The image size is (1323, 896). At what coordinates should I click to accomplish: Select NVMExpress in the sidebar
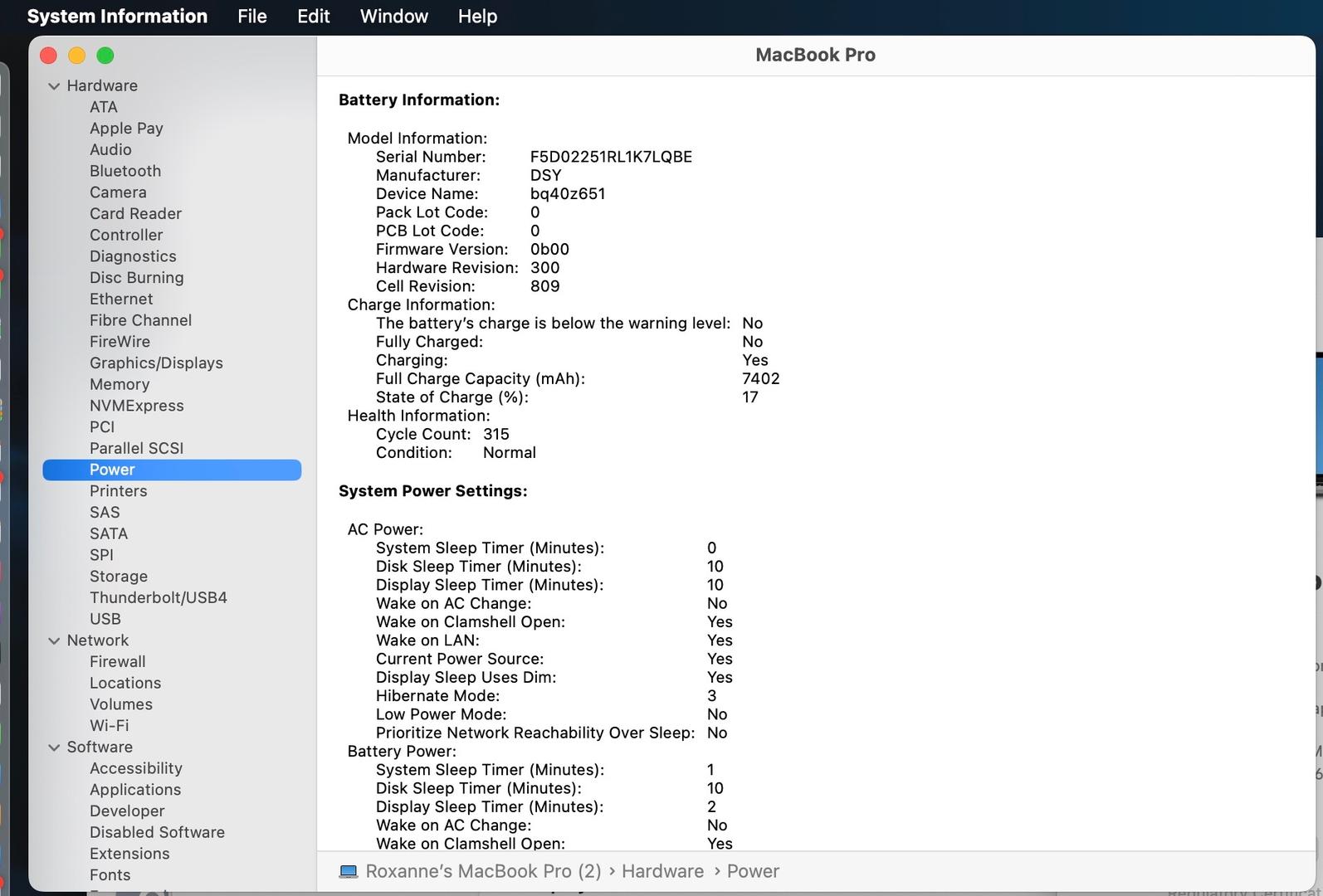137,406
